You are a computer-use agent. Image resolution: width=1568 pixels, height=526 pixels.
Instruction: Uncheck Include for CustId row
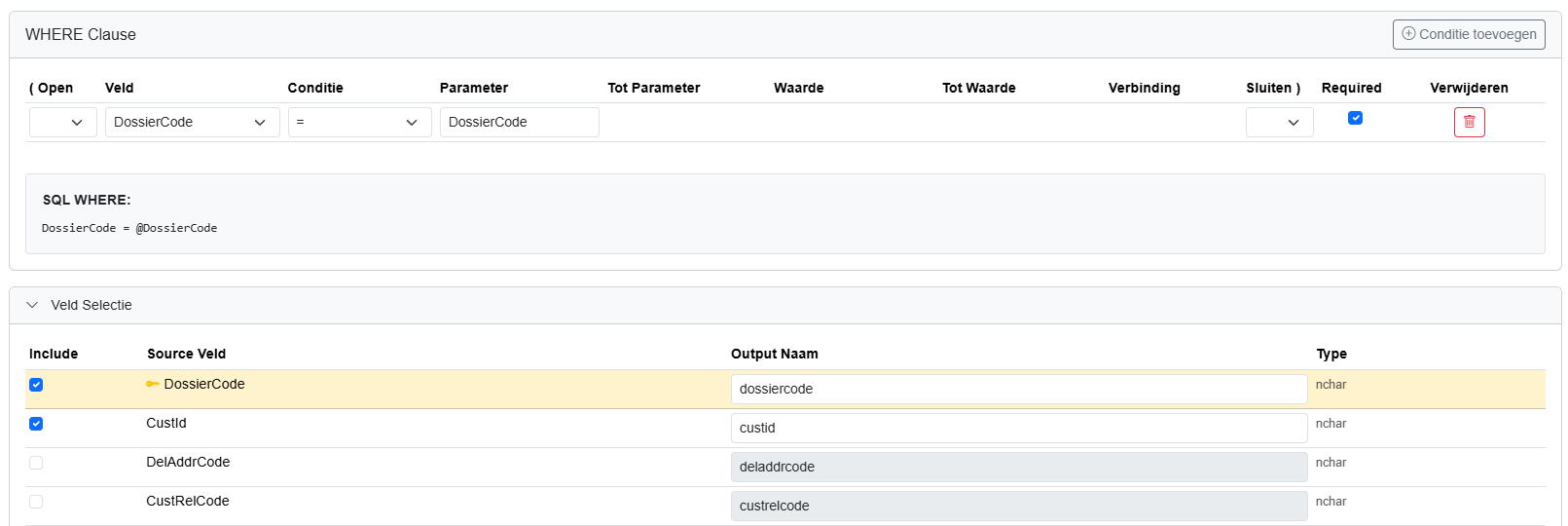point(36,424)
